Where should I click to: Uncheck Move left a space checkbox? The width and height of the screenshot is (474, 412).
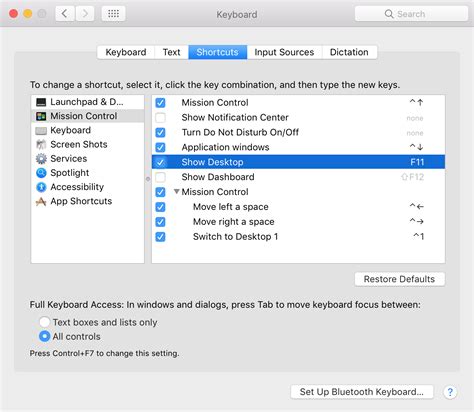[160, 207]
